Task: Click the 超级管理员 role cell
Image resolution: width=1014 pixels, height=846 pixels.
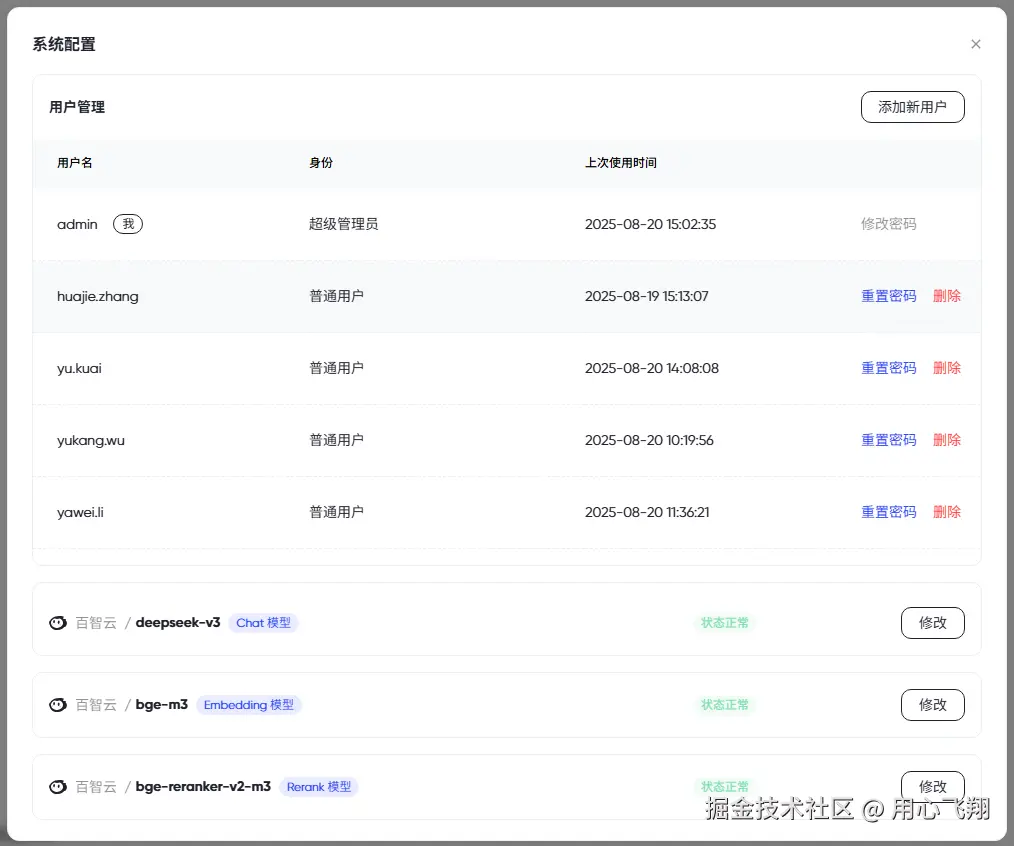Action: 343,224
